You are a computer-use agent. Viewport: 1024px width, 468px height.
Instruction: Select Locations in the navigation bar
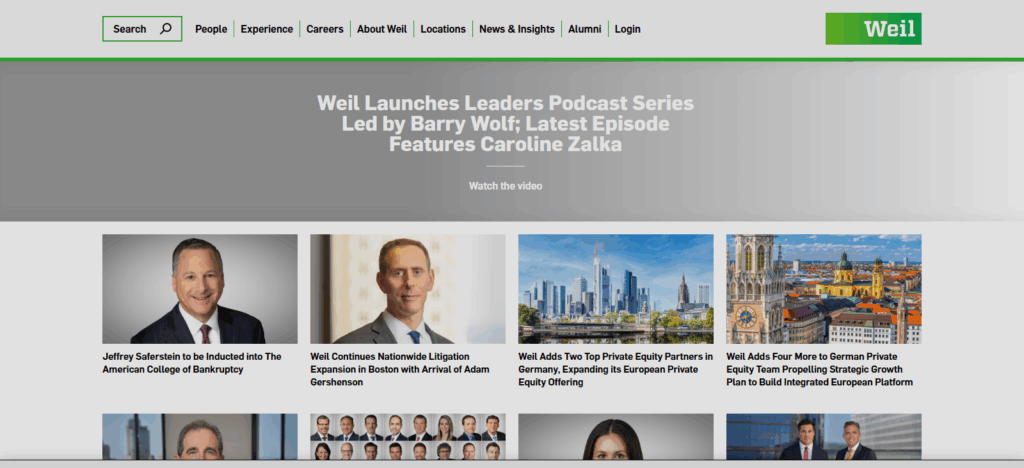click(x=443, y=29)
